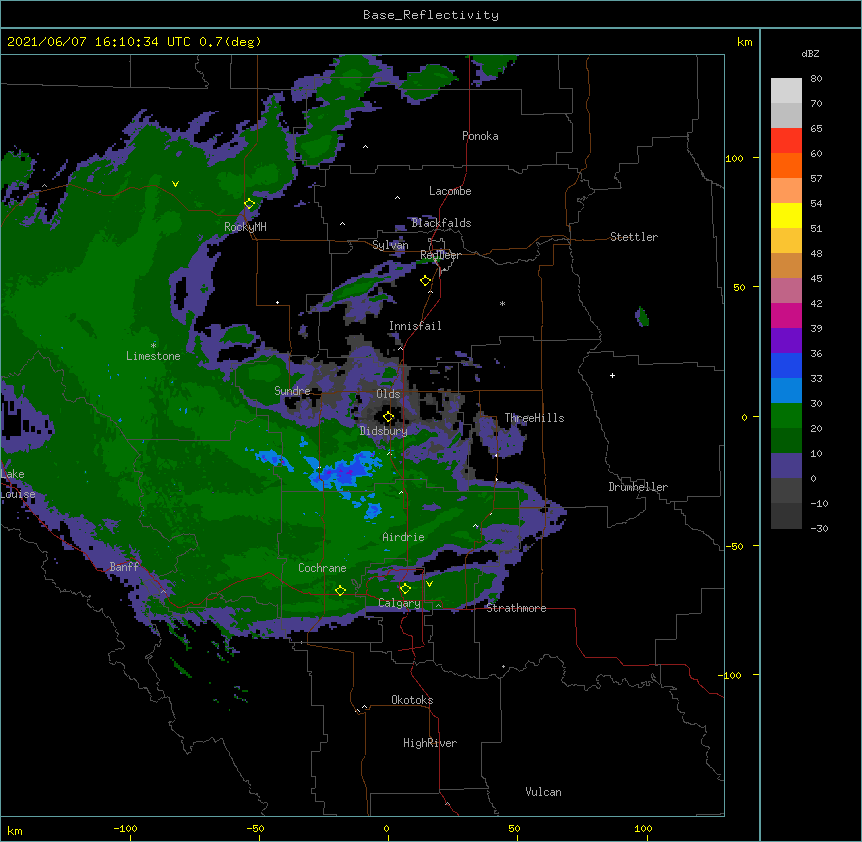Image resolution: width=862 pixels, height=842 pixels.
Task: Select the orange 57-60 dBZ swatch
Action: click(786, 165)
